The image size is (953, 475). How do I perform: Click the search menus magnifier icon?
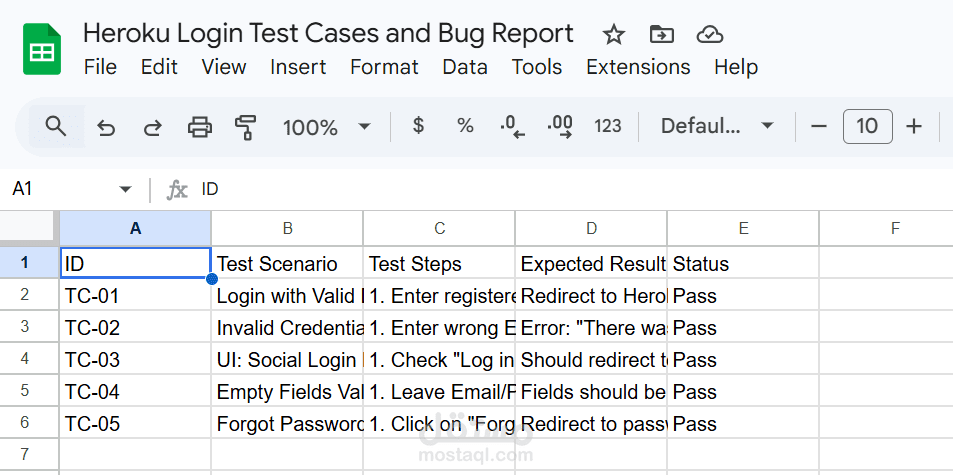[56, 126]
